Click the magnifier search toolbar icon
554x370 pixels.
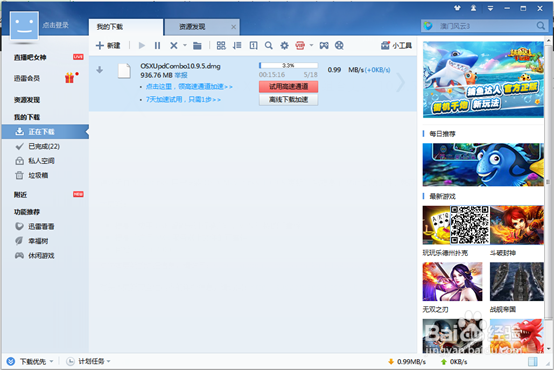pyautogui.click(x=269, y=46)
